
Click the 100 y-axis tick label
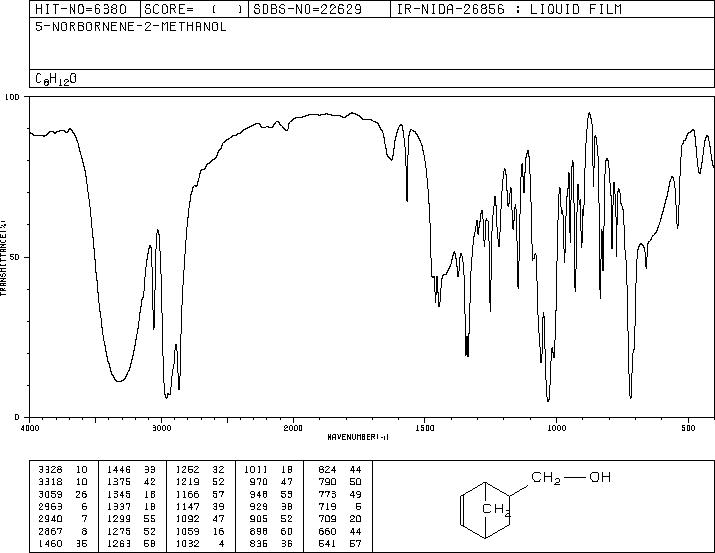tap(12, 97)
